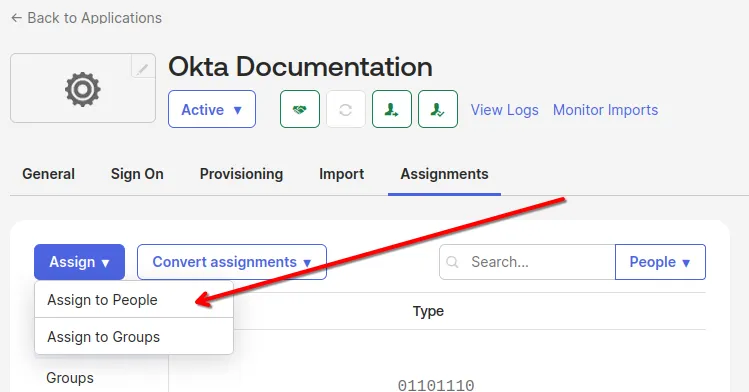Click the magnifier icon in search box
The height and width of the screenshot is (392, 749).
452,262
